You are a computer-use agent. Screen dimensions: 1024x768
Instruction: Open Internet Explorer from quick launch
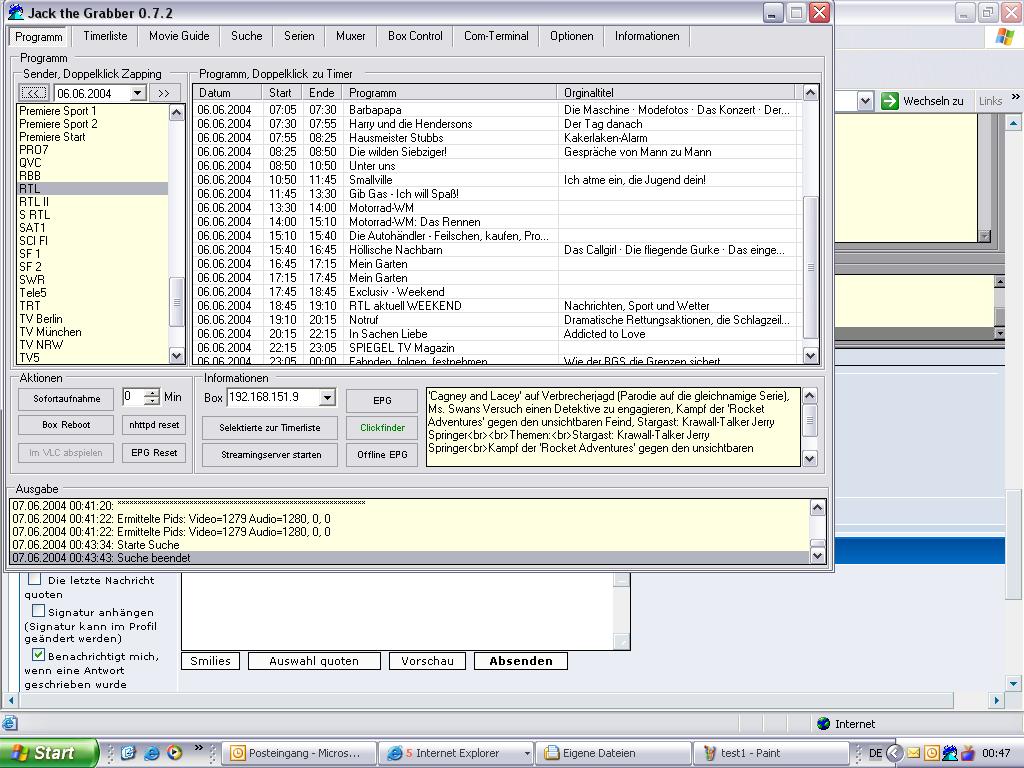151,753
